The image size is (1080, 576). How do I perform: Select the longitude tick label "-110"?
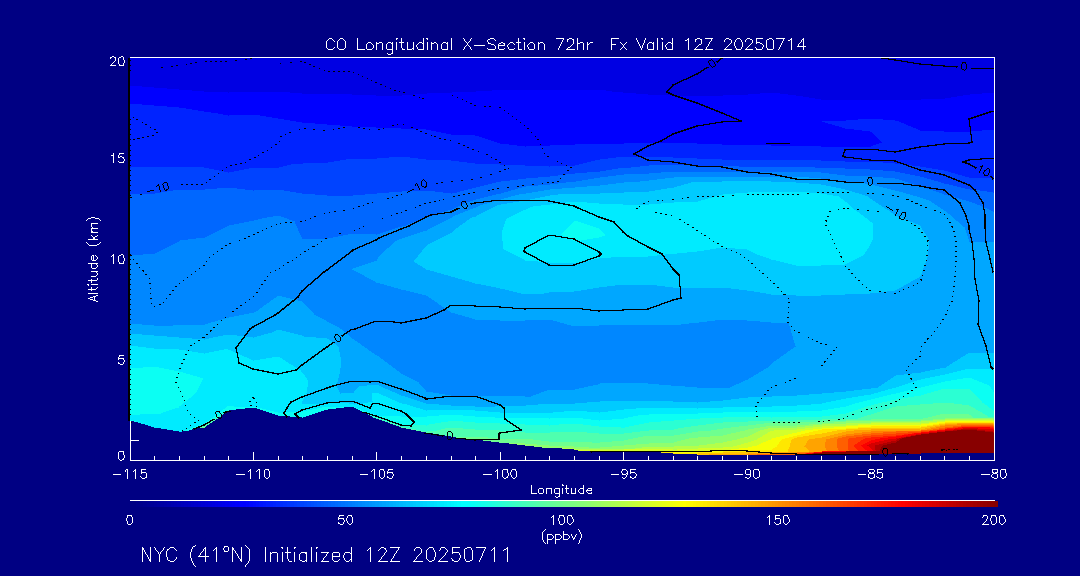click(253, 475)
